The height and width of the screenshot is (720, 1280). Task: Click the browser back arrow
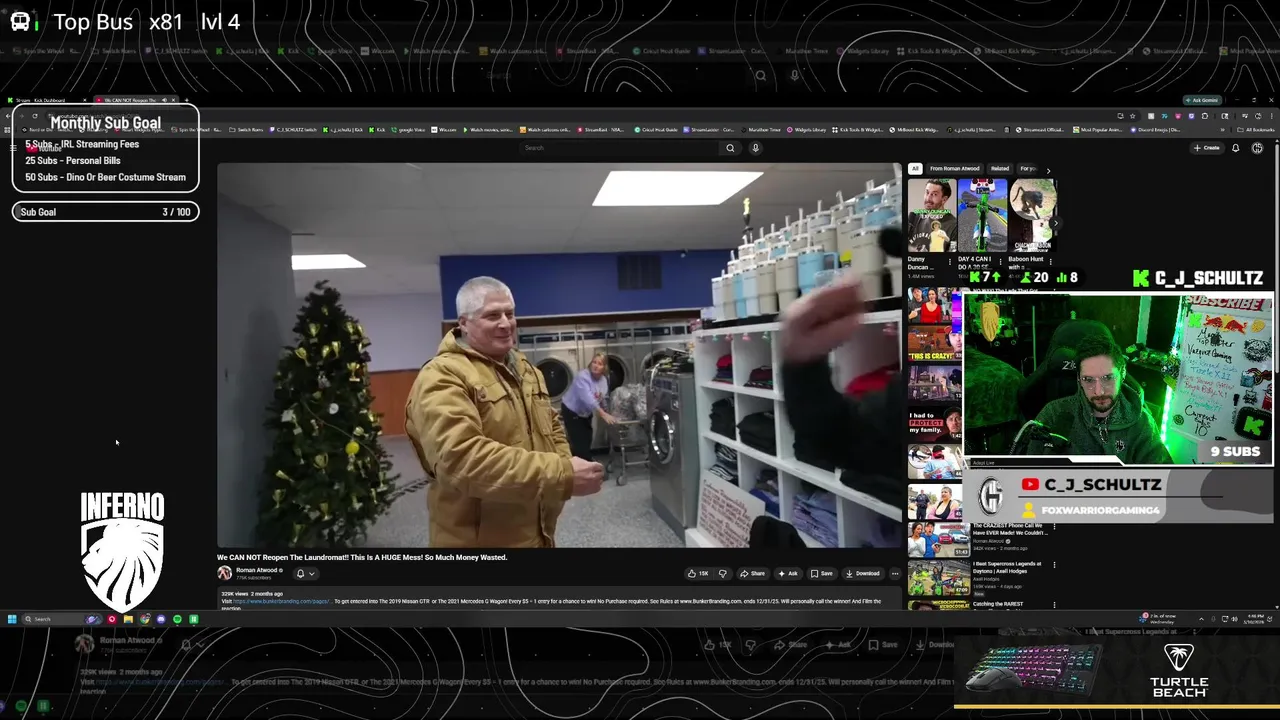[x=8, y=116]
